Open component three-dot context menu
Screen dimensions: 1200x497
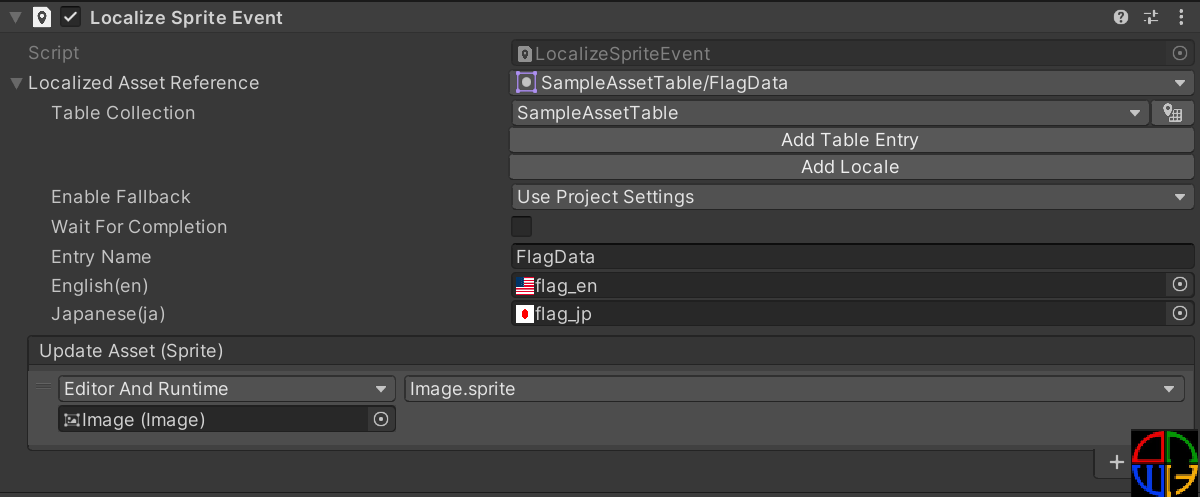[x=1181, y=17]
